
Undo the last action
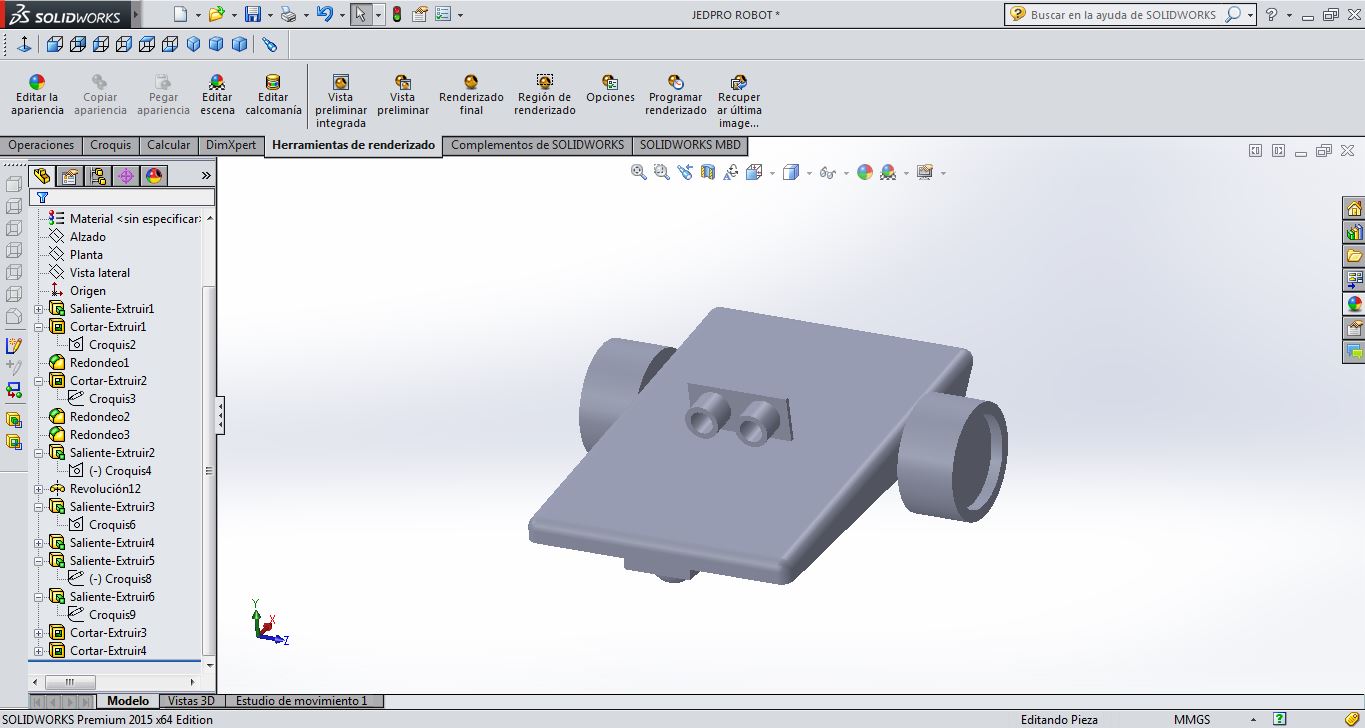(x=324, y=15)
